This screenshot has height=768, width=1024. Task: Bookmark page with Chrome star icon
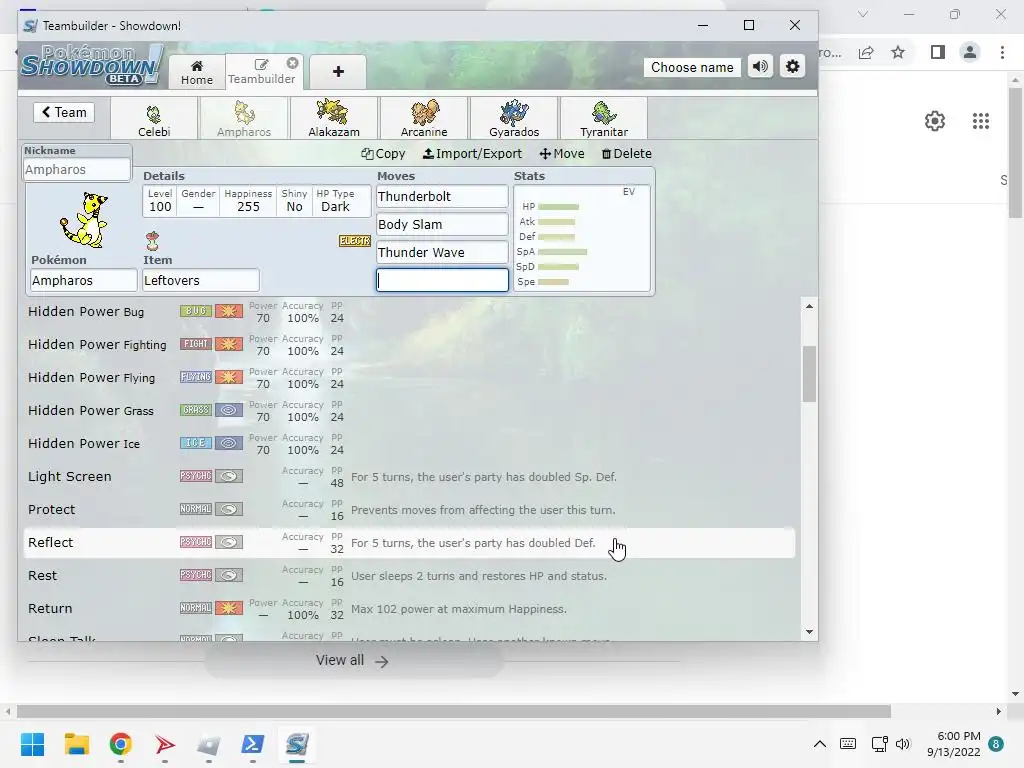point(899,52)
